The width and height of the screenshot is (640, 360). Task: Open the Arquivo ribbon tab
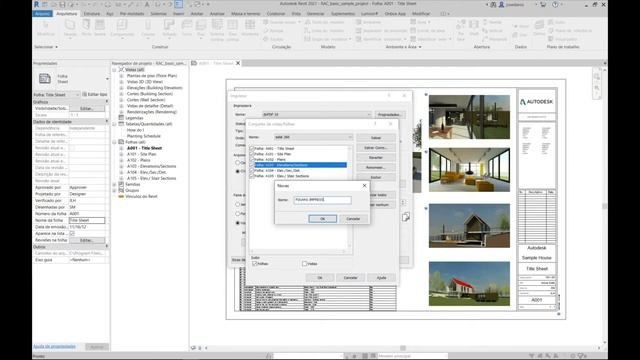(x=42, y=13)
